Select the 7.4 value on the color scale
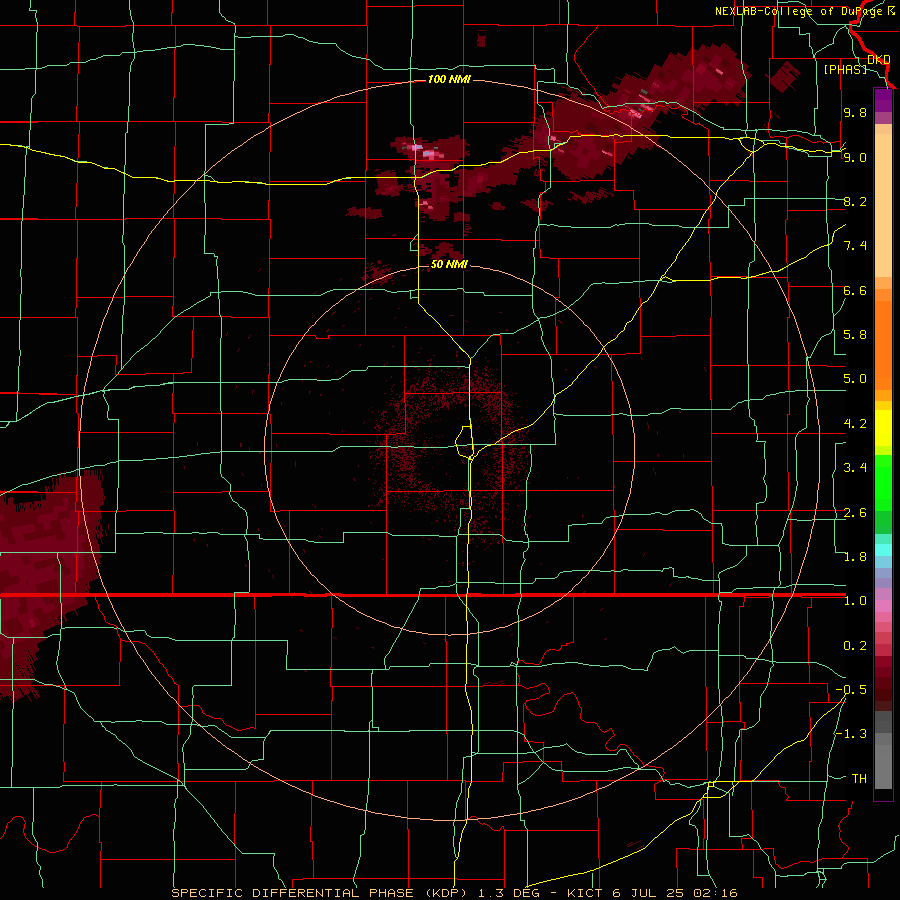The height and width of the screenshot is (900, 900). click(x=855, y=246)
